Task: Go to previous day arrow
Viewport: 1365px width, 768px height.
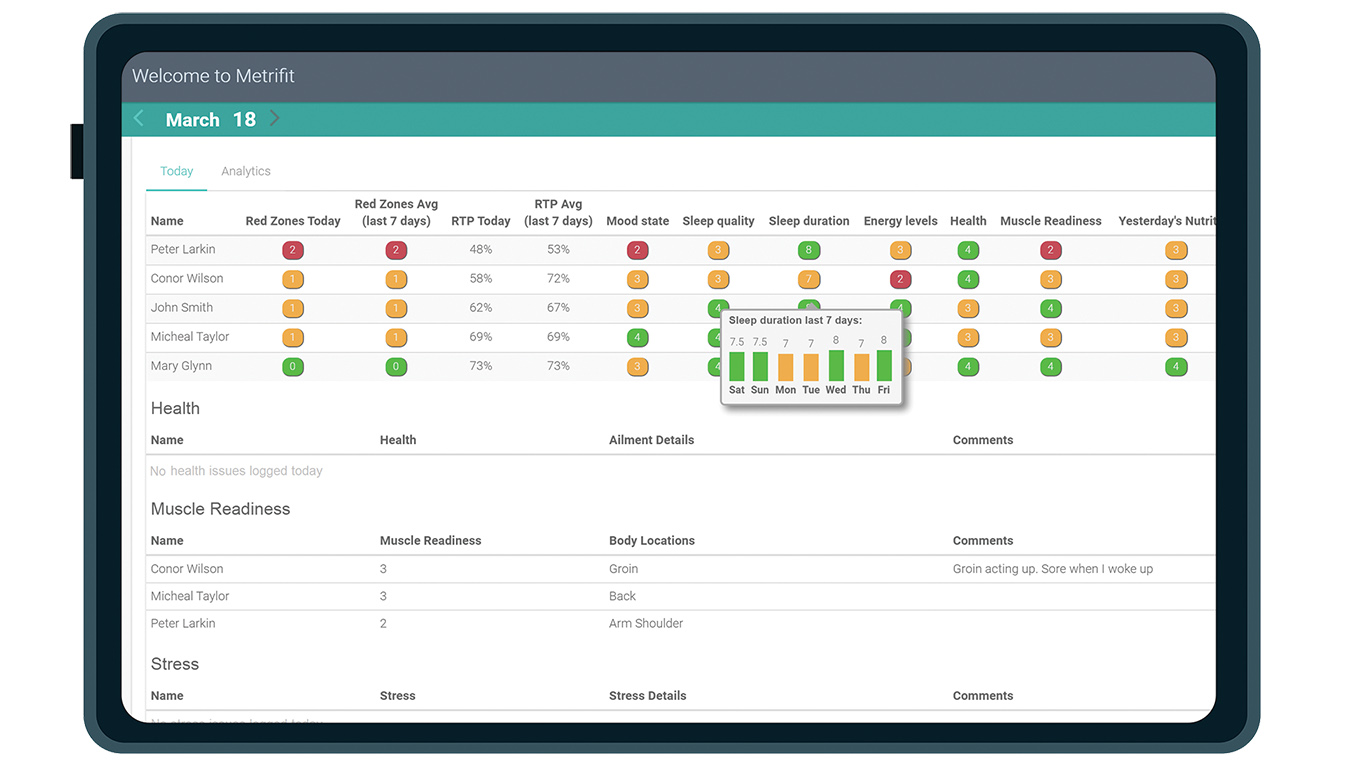Action: [139, 119]
